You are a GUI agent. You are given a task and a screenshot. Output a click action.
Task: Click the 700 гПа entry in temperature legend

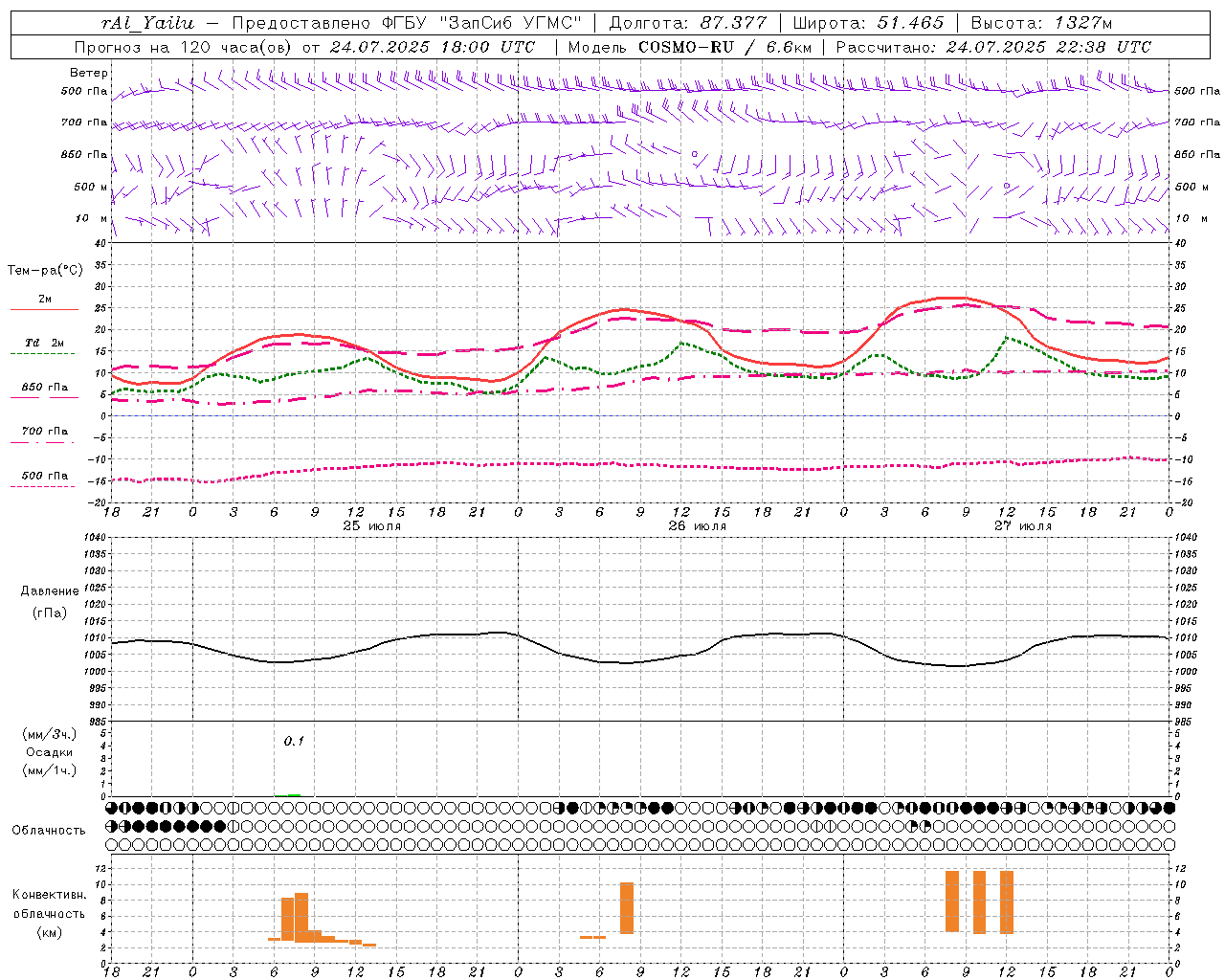pyautogui.click(x=45, y=431)
